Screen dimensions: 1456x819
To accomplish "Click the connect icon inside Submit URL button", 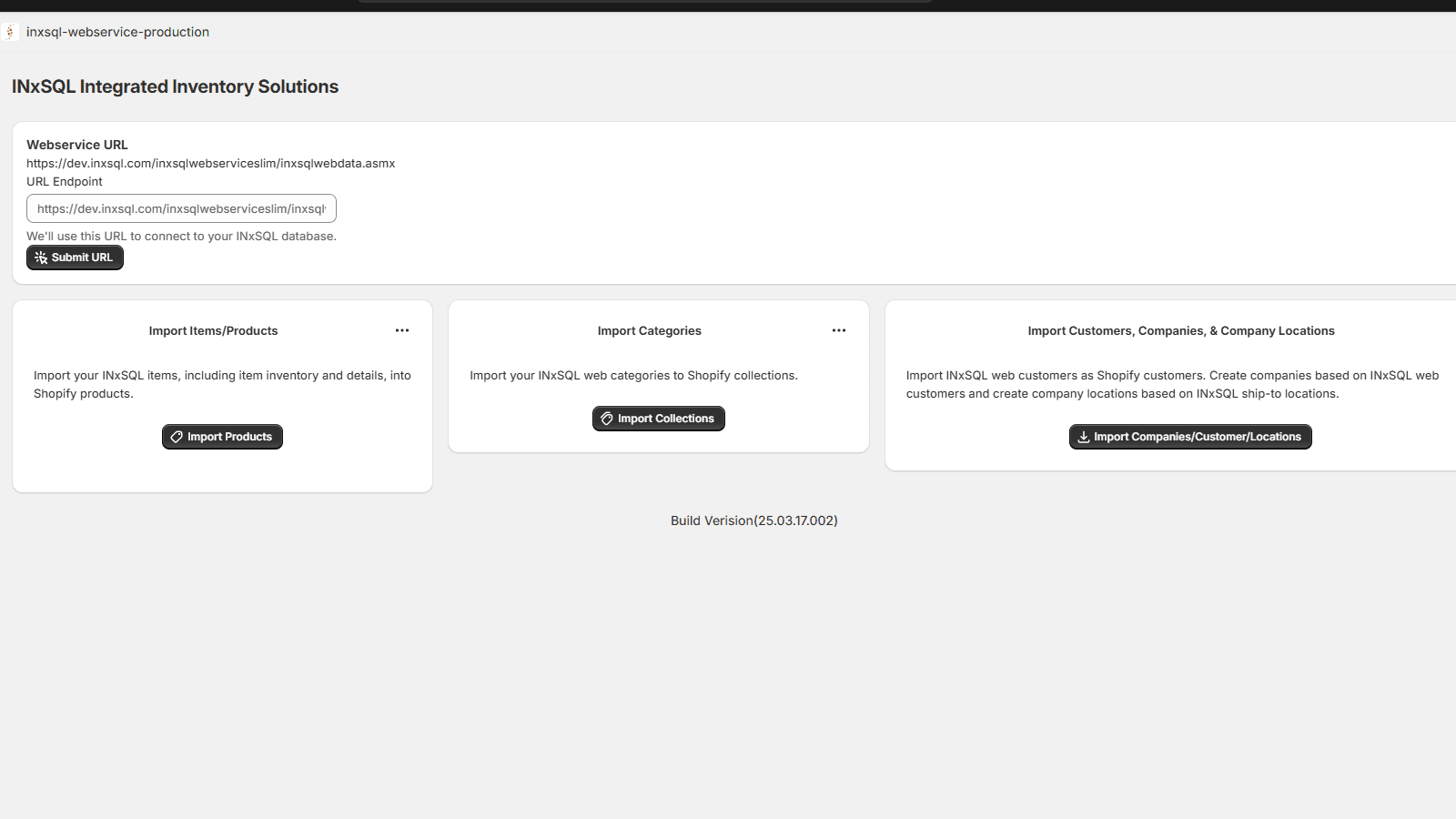I will coord(41,258).
